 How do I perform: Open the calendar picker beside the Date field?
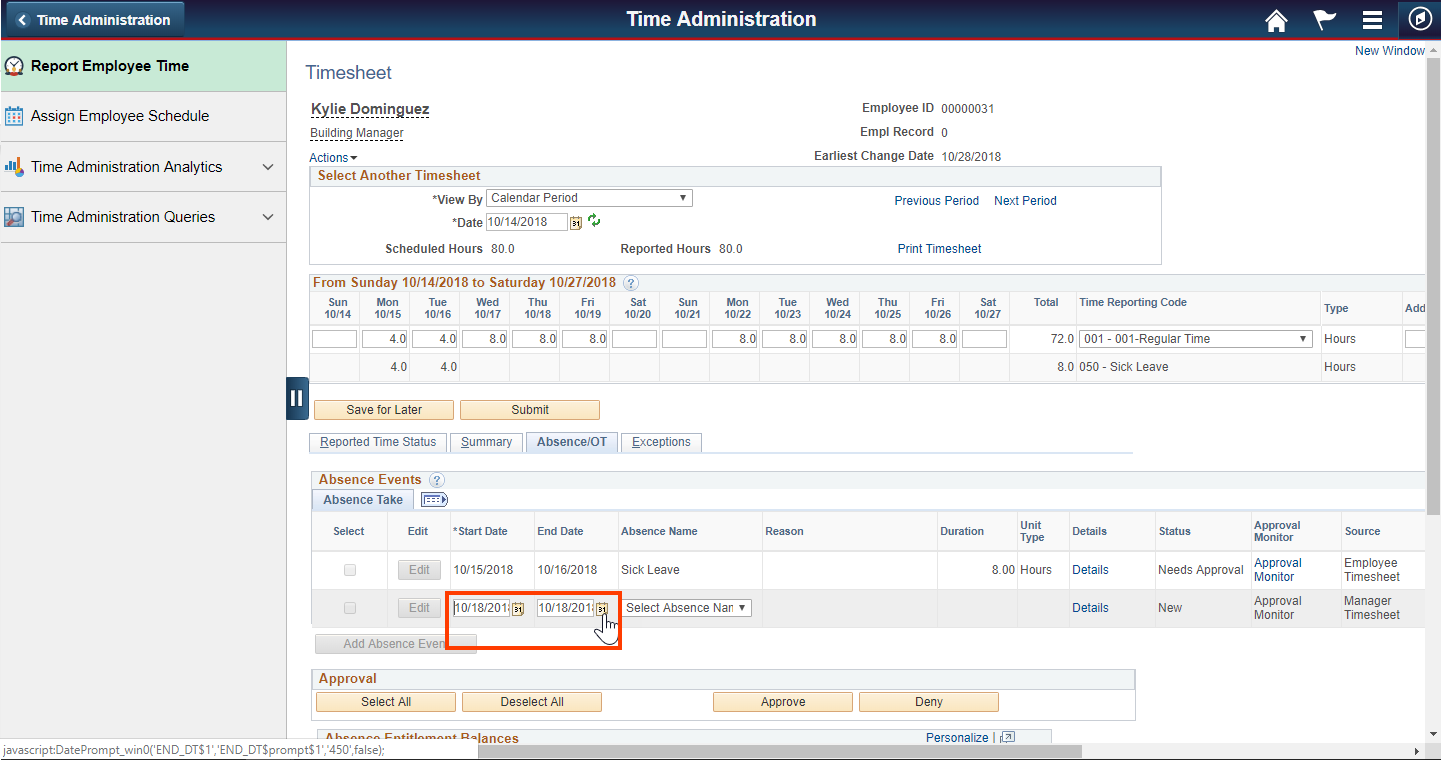coord(575,222)
